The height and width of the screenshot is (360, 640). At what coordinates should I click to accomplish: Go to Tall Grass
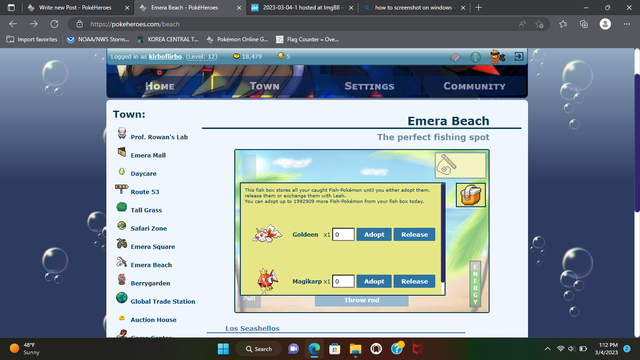(146, 210)
